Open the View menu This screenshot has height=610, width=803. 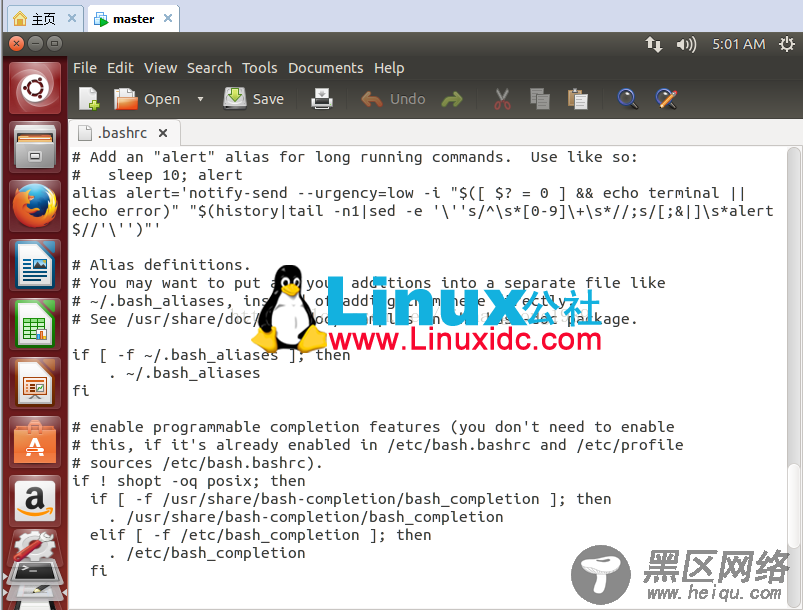pos(160,68)
